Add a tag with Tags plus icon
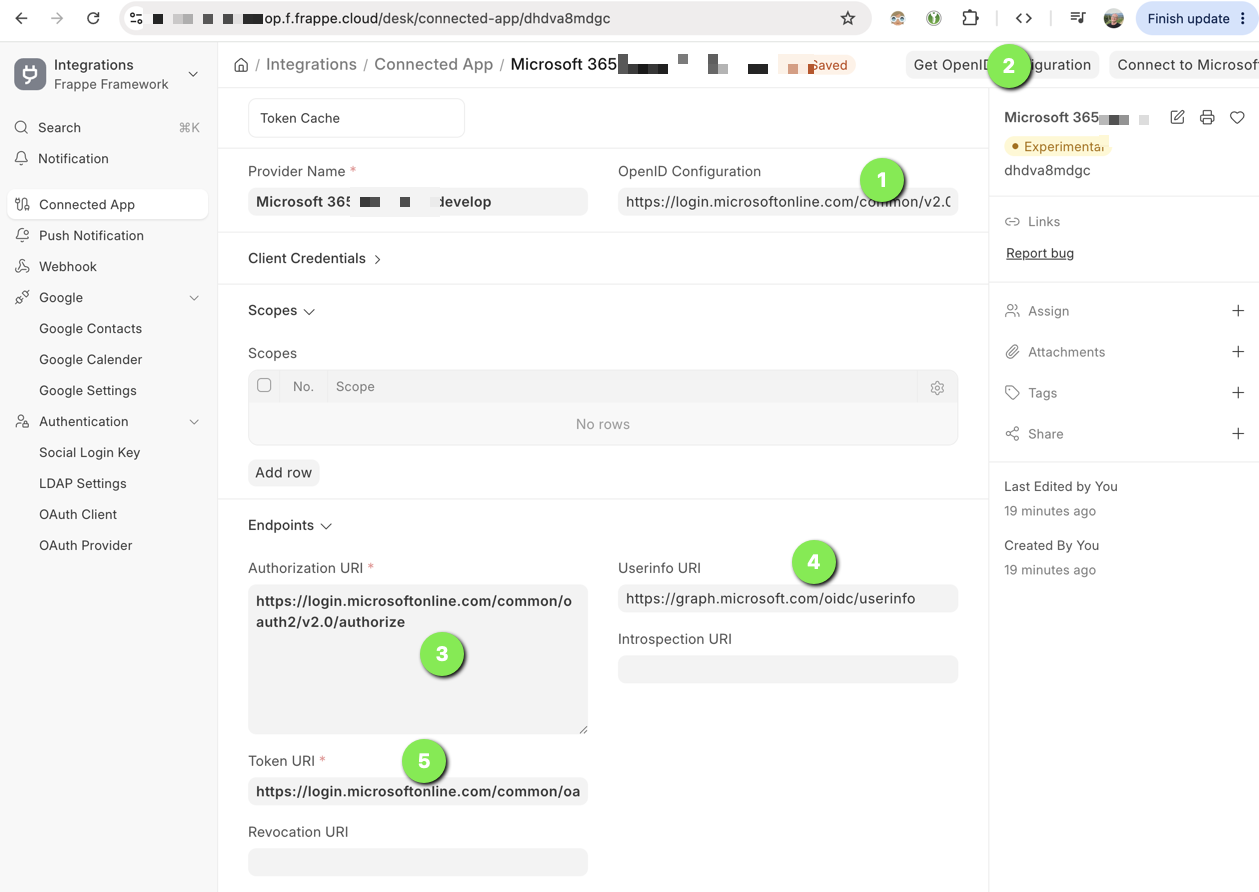1259x892 pixels. [1238, 393]
